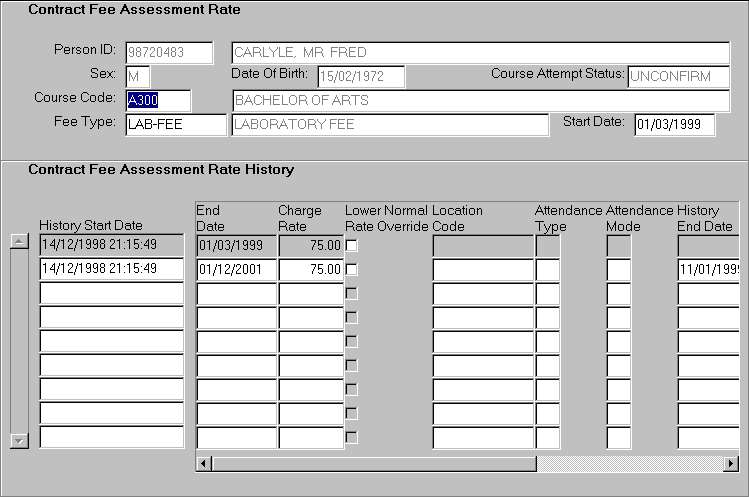Click the second row Attendance Mode field
The image size is (749, 497).
pyautogui.click(x=618, y=269)
